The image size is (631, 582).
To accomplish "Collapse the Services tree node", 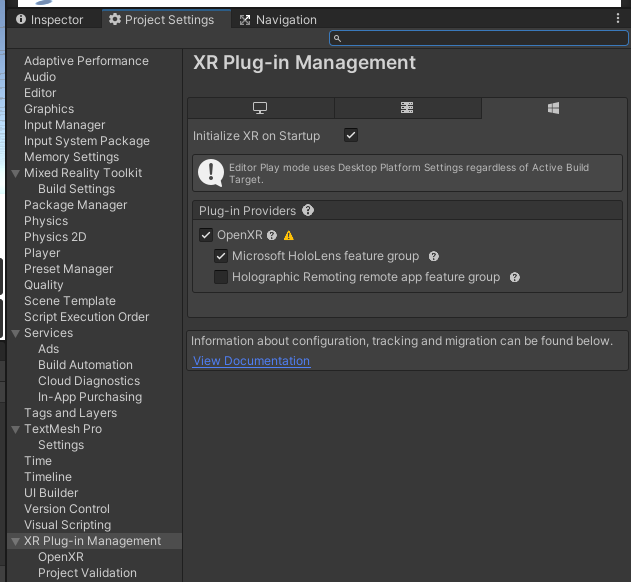I will point(15,334).
